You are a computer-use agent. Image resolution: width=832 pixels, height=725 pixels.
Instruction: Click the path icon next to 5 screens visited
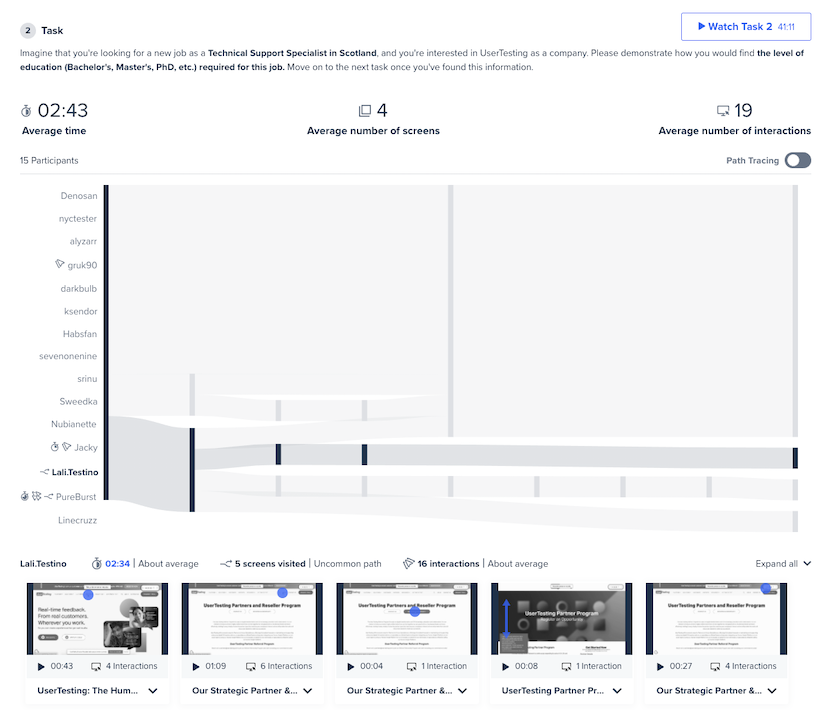tap(224, 563)
